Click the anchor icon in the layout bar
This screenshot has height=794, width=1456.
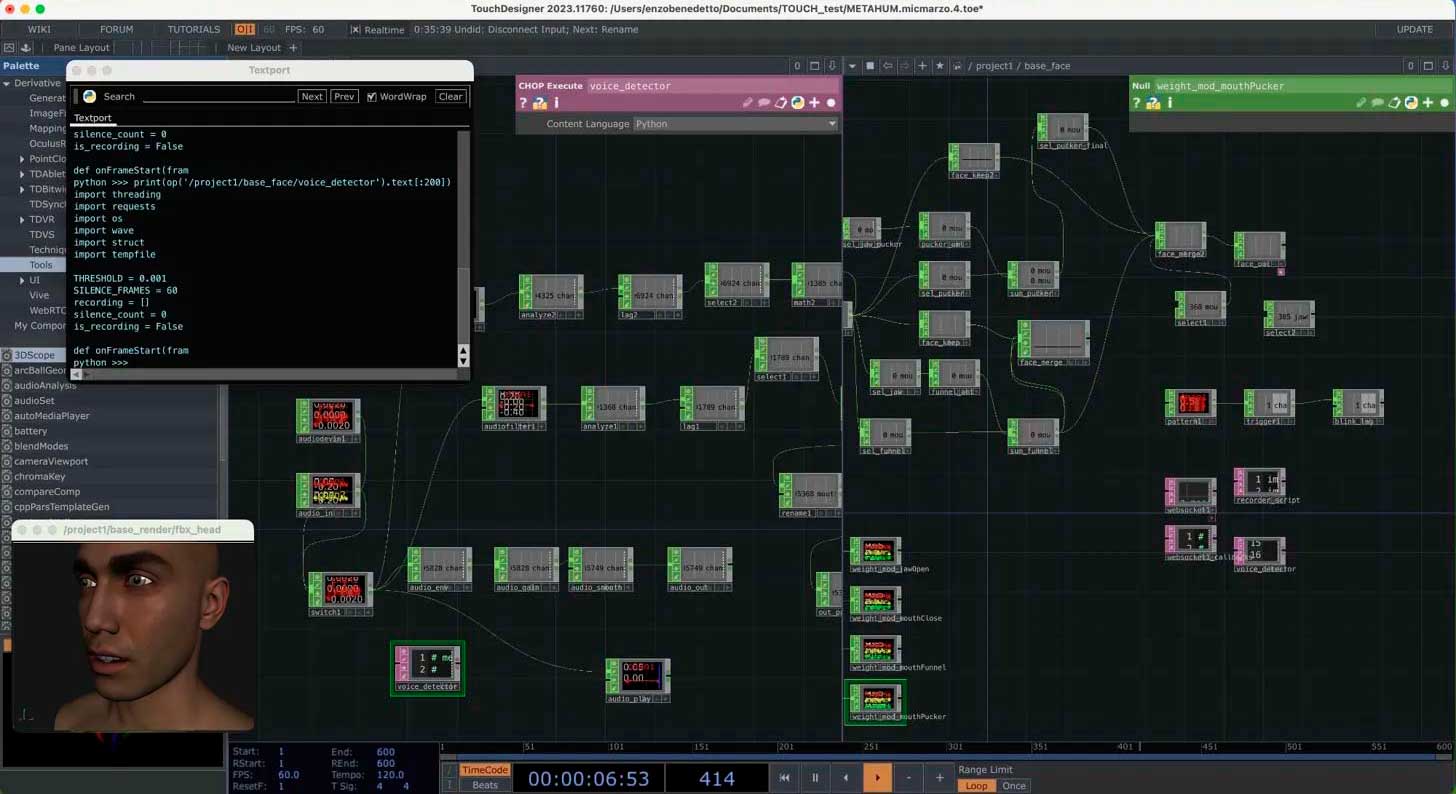click(x=26, y=47)
